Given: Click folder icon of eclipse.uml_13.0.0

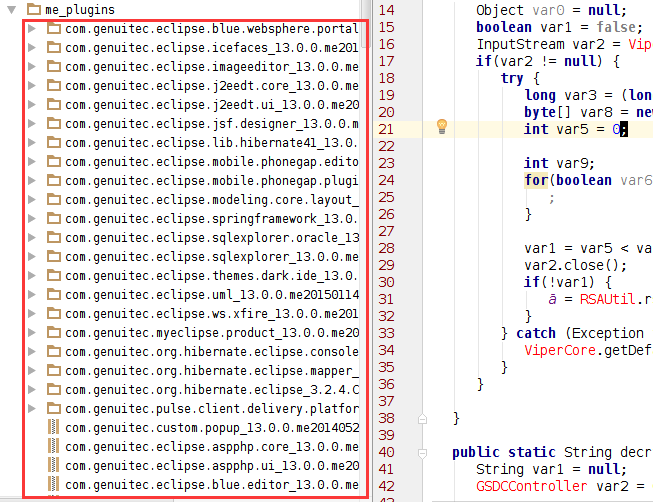Looking at the screenshot, I should click(54, 294).
